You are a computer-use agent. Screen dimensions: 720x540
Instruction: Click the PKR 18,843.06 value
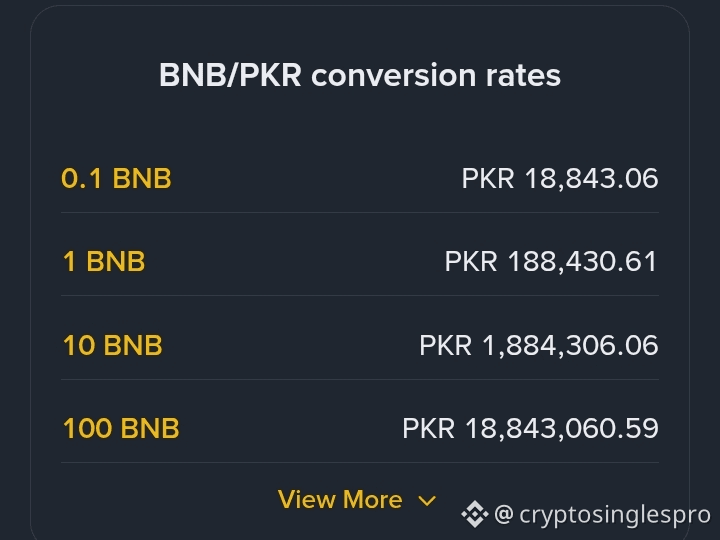[x=560, y=179]
